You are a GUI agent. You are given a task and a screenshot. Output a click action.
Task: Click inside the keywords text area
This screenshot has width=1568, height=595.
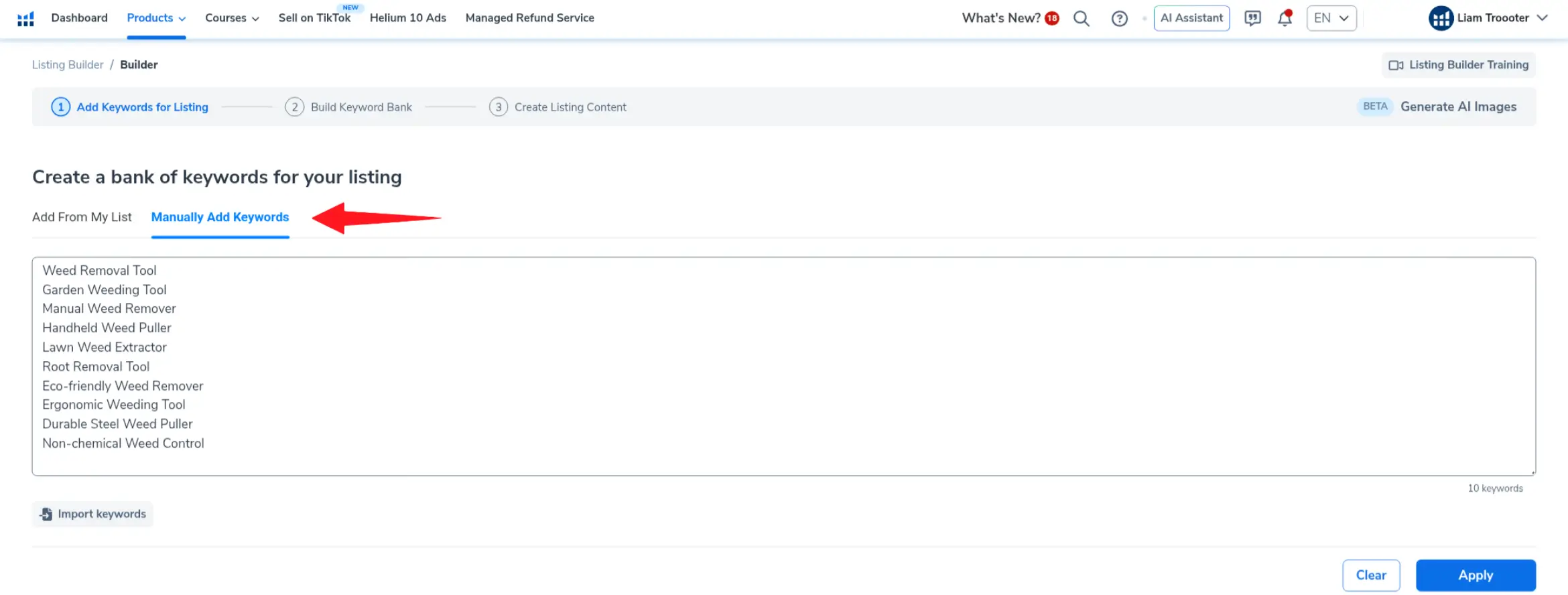point(784,367)
